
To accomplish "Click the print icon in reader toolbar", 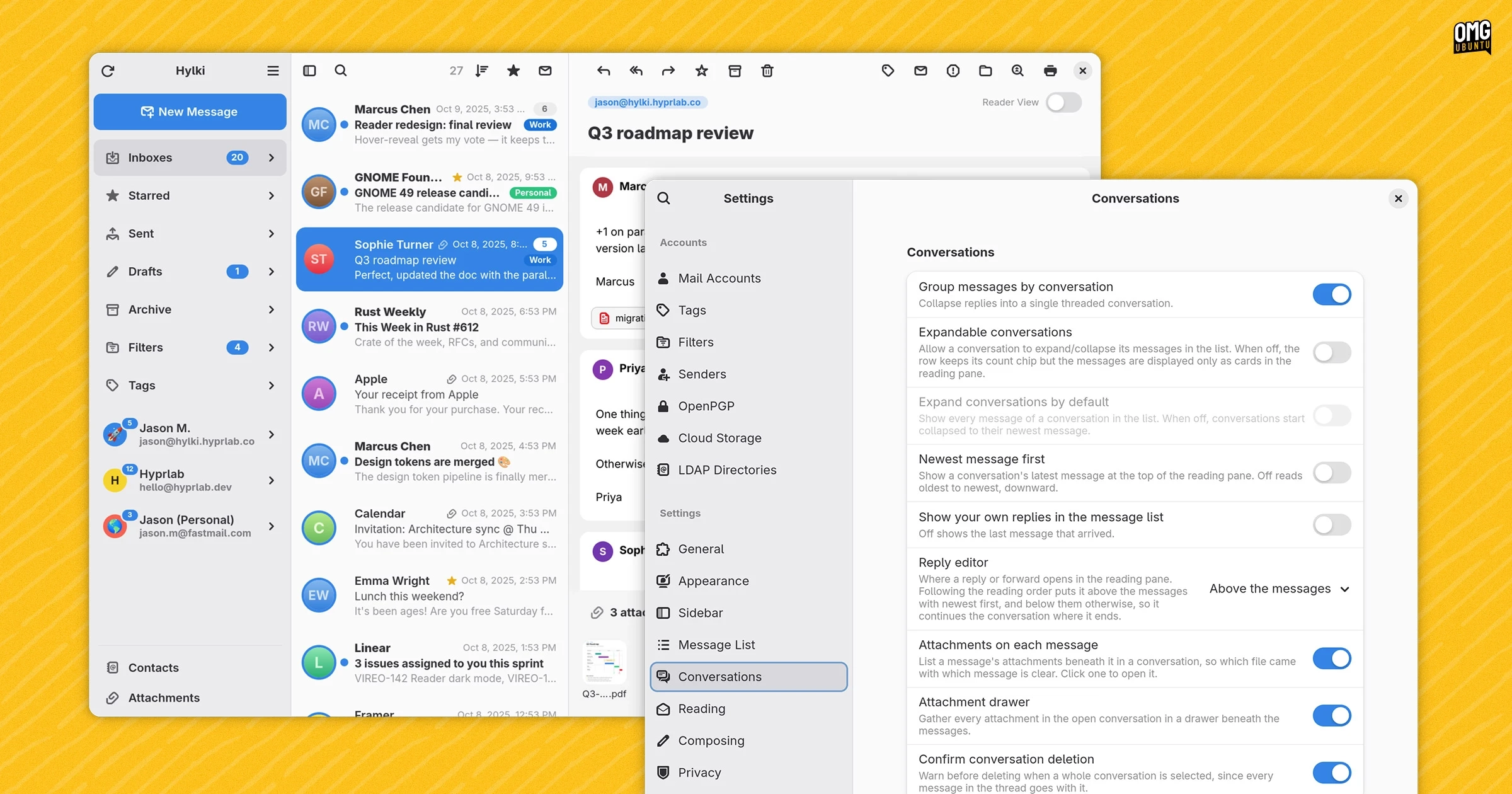I will click(x=1050, y=71).
